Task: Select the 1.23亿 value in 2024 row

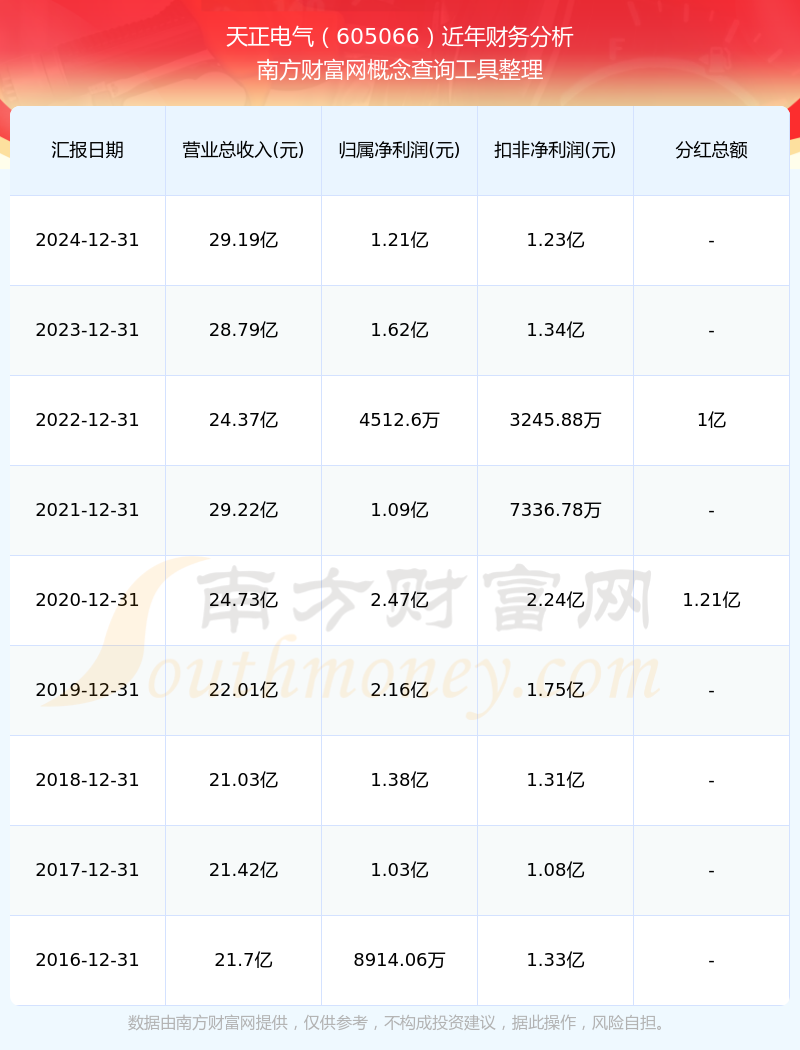Action: [555, 240]
